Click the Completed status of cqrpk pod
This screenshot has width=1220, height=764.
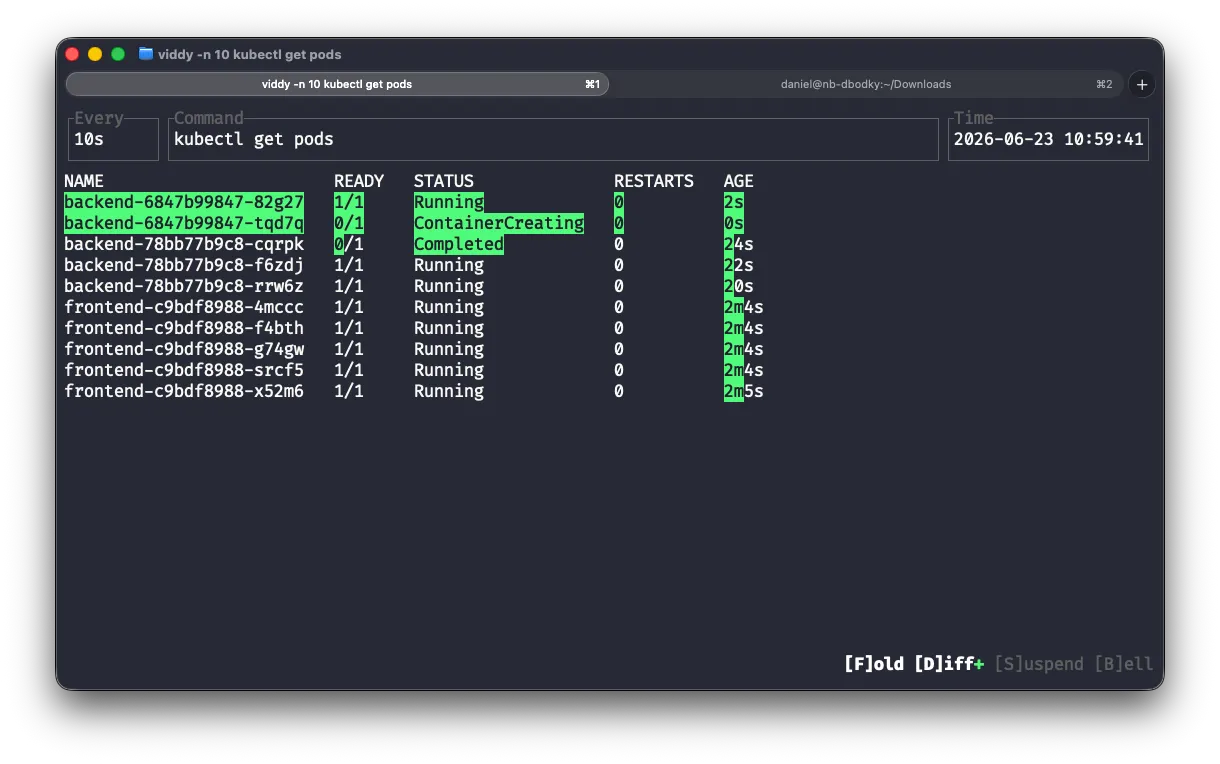[459, 244]
